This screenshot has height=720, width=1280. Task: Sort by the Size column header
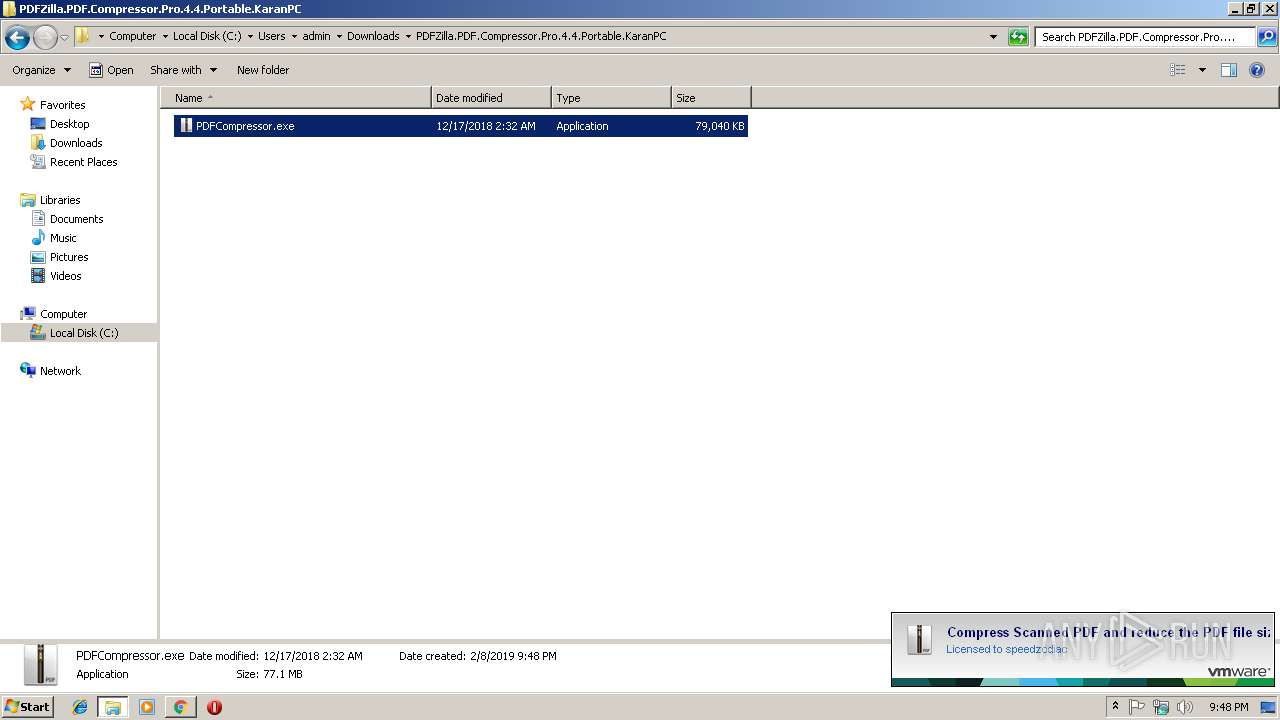[x=711, y=98]
